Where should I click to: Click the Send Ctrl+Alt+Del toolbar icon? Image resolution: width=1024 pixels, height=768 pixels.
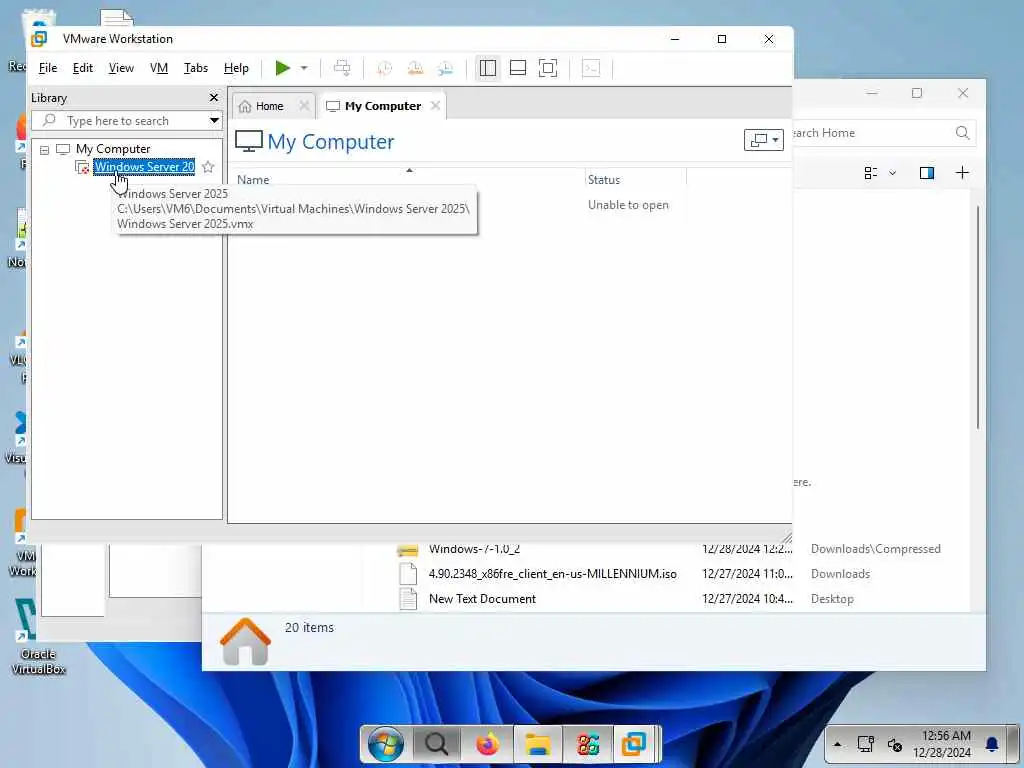[x=342, y=68]
